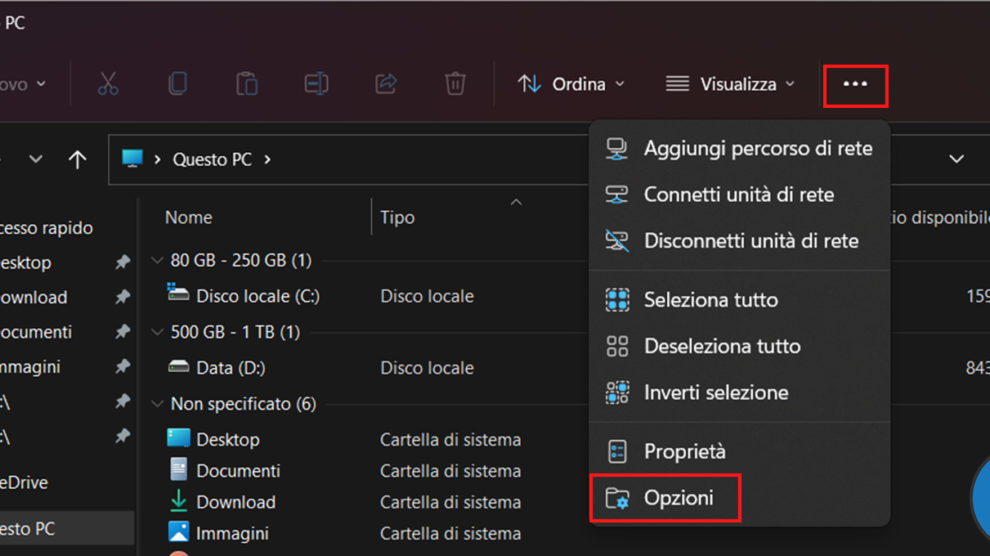Click the Tipo column header
Viewport: 990px width, 556px height.
[x=397, y=217]
